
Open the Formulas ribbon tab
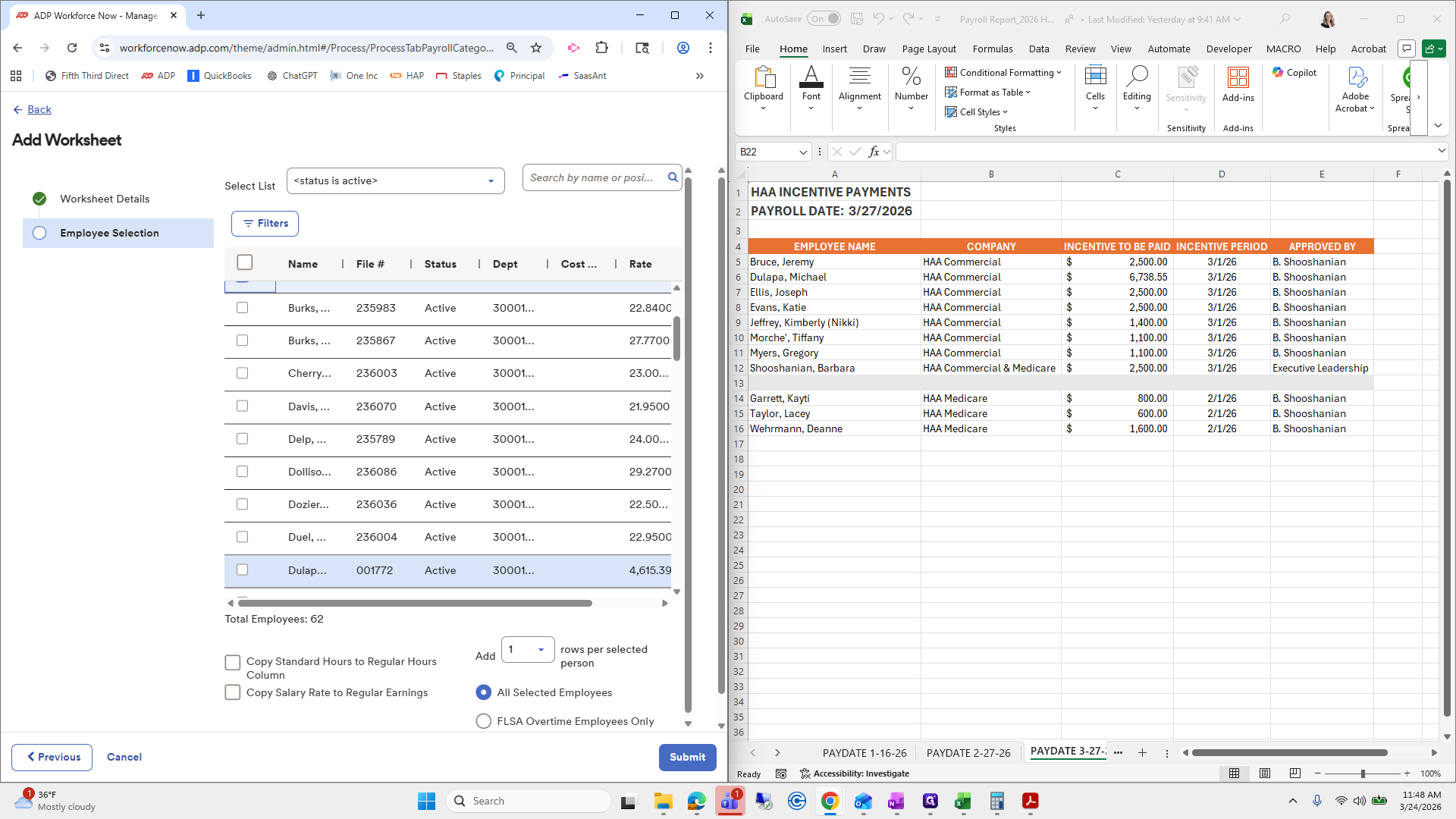pos(992,49)
